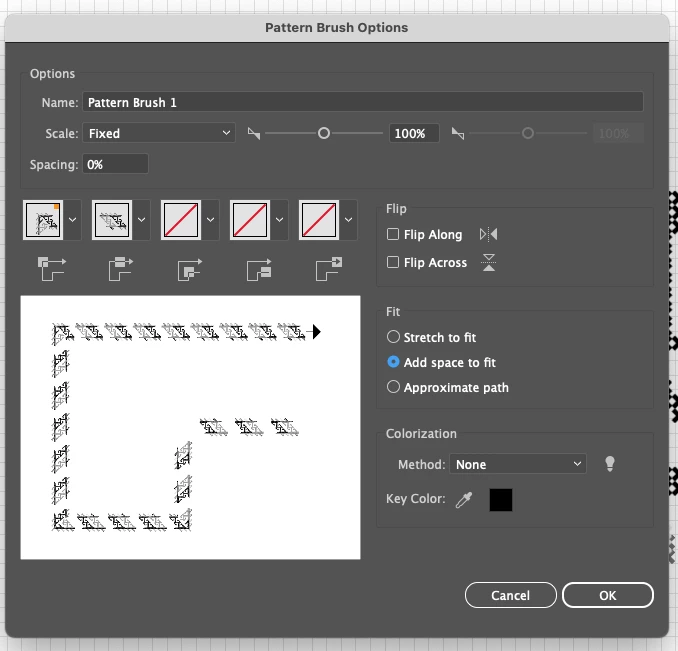Screen dimensions: 678x651
Task: Select the side tile thumbnail
Action: pos(112,220)
